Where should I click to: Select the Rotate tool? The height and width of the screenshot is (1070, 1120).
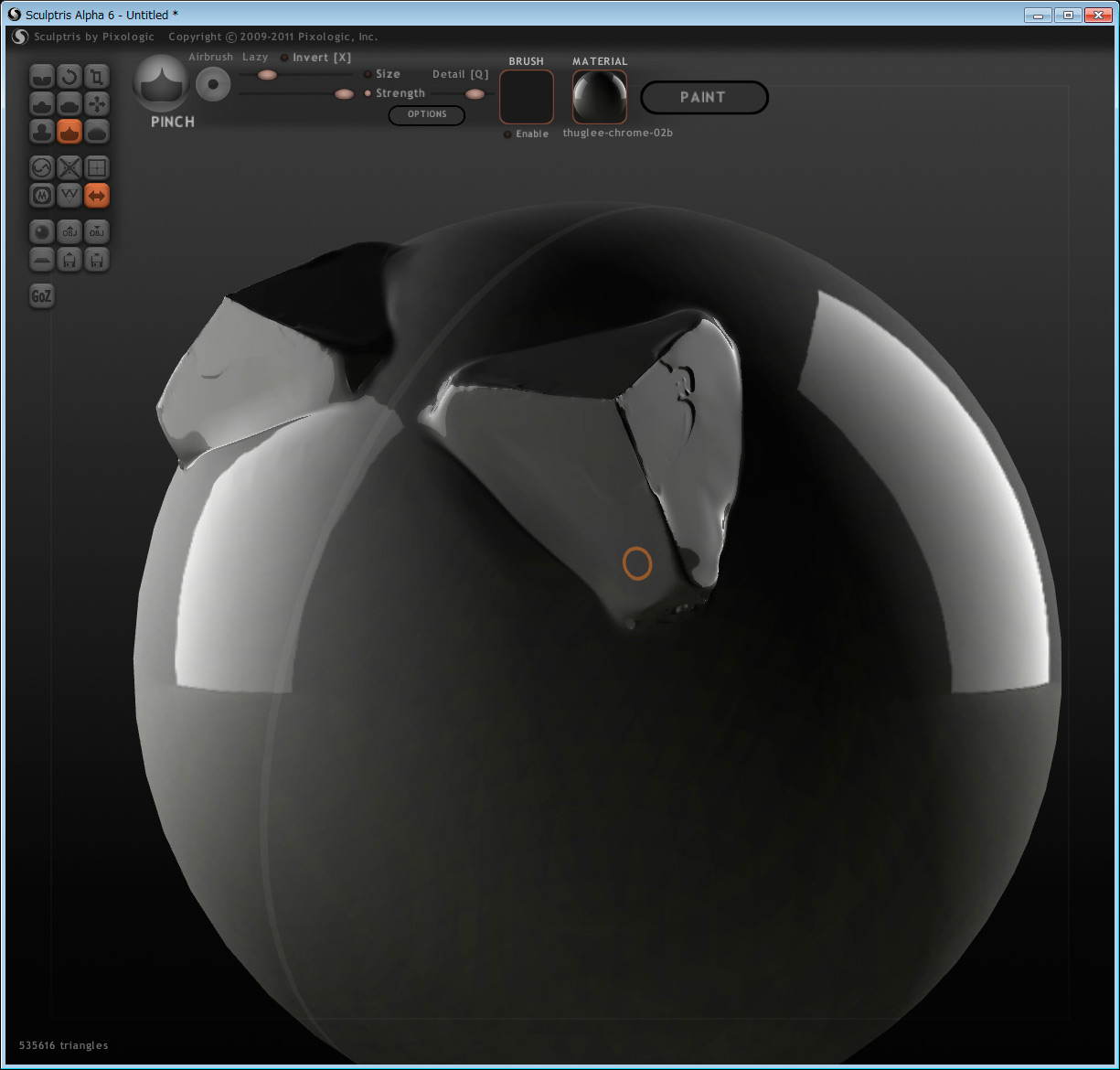[x=69, y=76]
